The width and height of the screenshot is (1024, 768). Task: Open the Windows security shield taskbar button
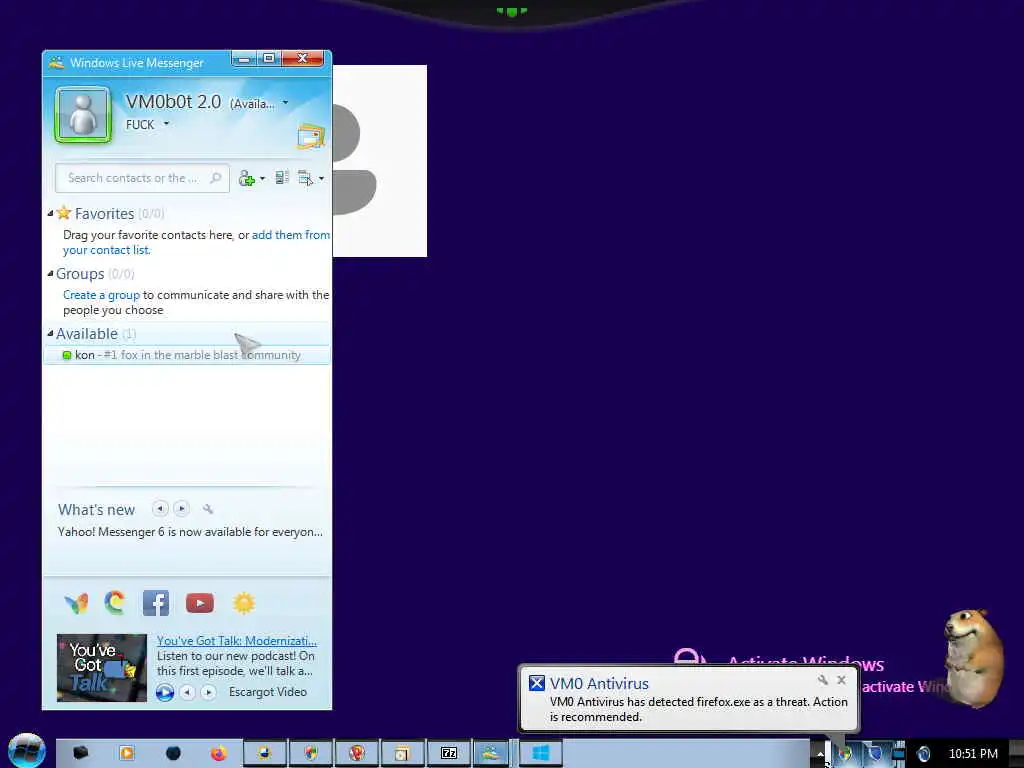pyautogui.click(x=311, y=753)
